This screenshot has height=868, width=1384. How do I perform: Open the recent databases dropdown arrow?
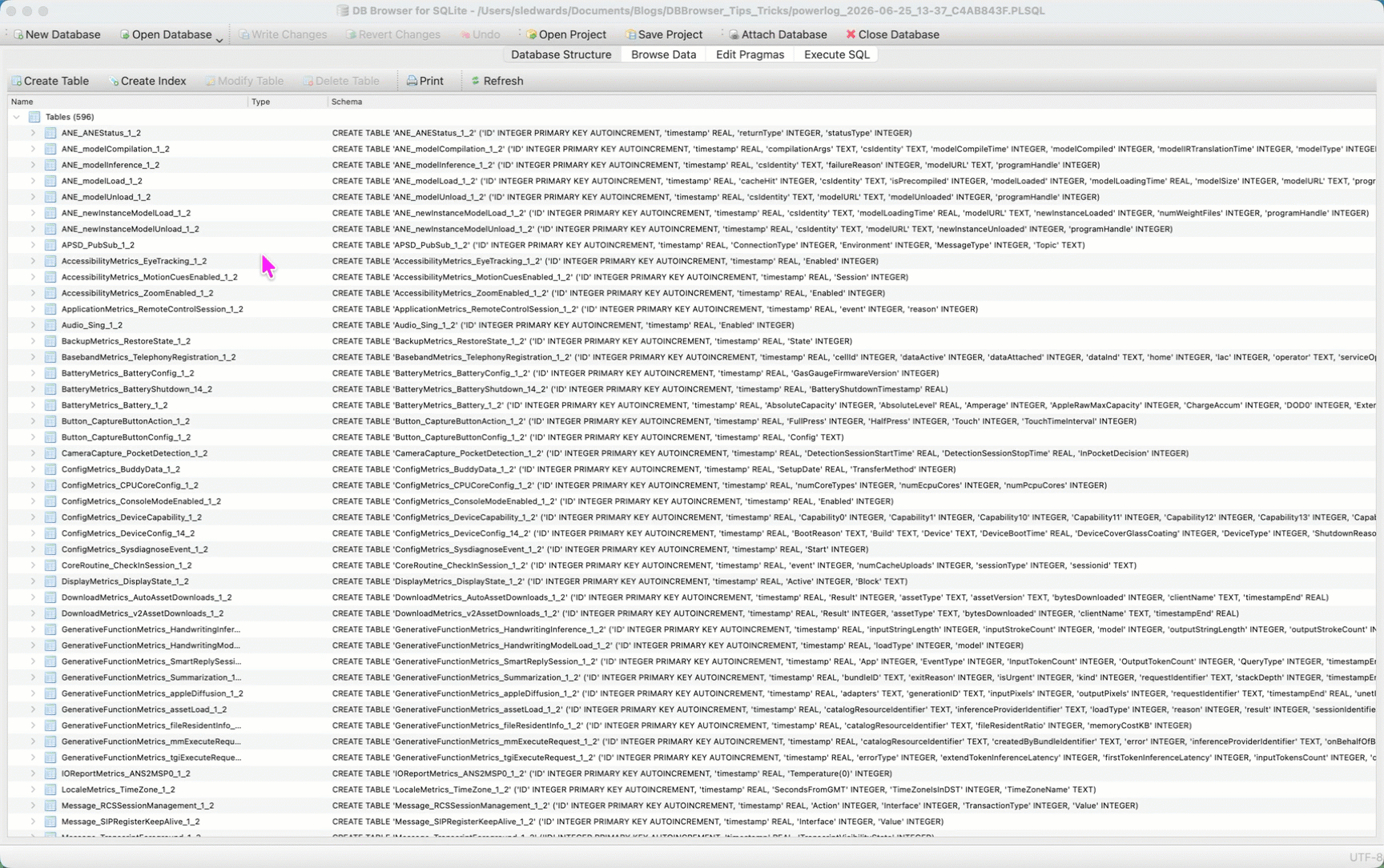point(219,39)
